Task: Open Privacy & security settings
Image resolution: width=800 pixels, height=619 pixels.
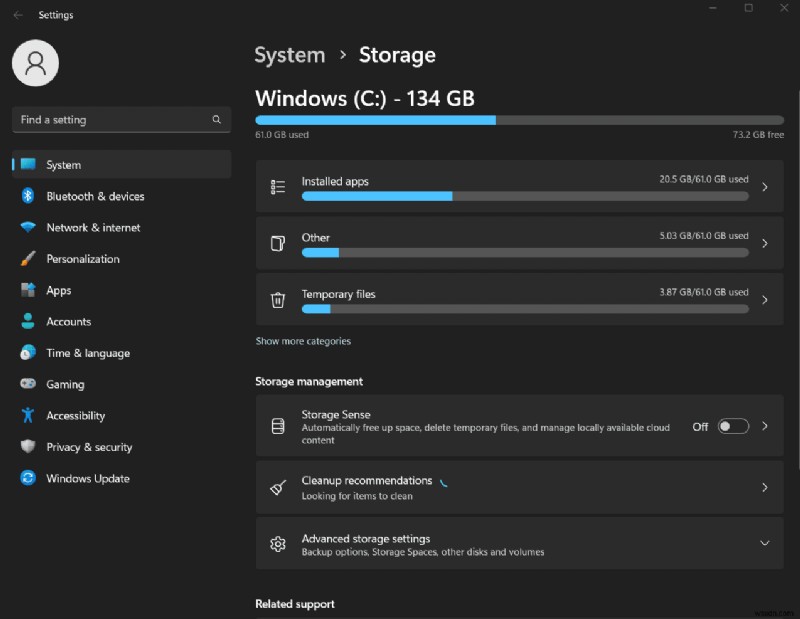Action: 121,447
